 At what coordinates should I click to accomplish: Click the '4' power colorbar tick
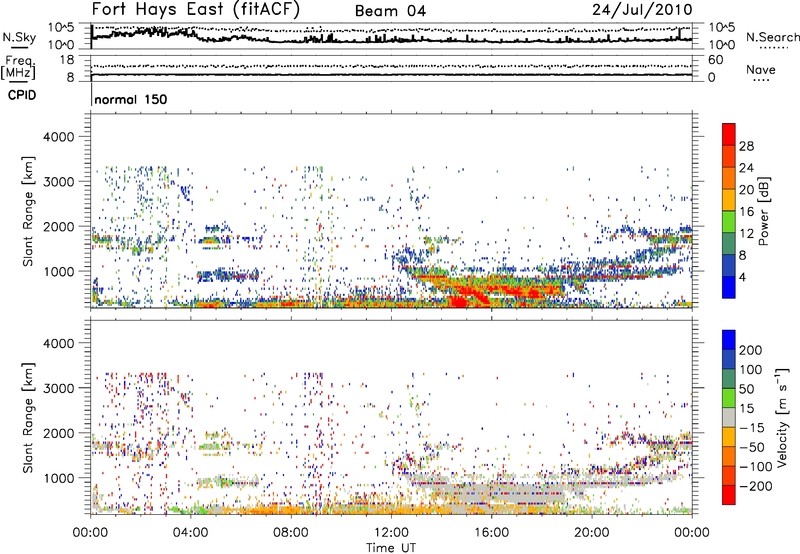742,277
